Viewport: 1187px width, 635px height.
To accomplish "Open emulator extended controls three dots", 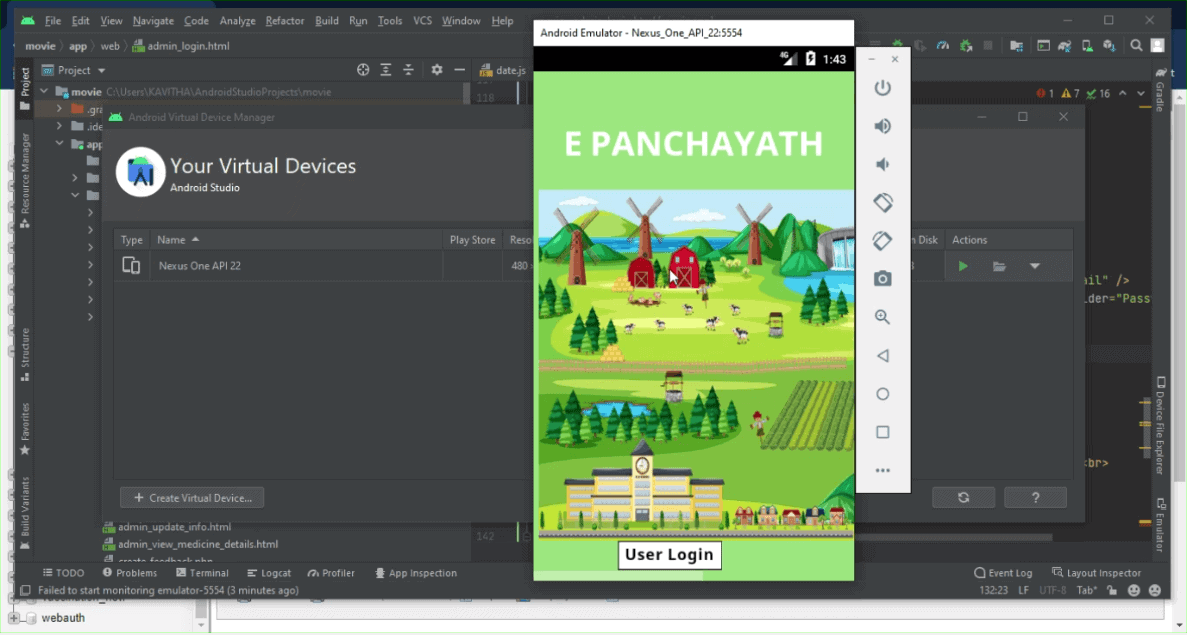I will pos(882,470).
